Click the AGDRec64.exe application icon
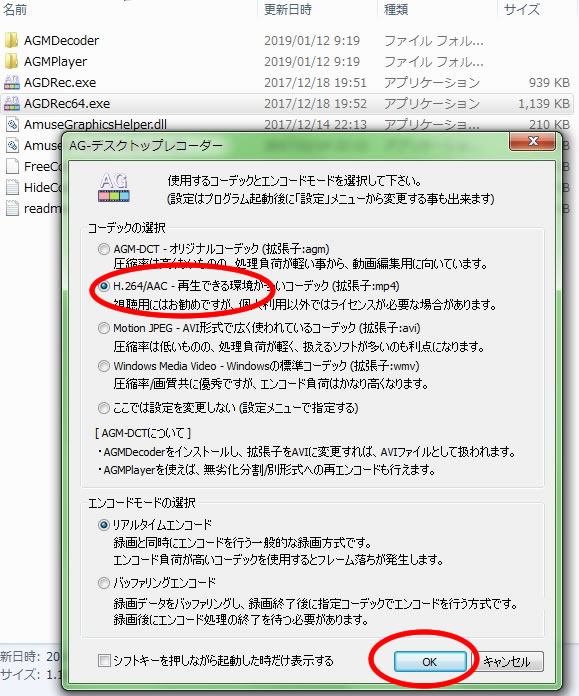 [12, 103]
